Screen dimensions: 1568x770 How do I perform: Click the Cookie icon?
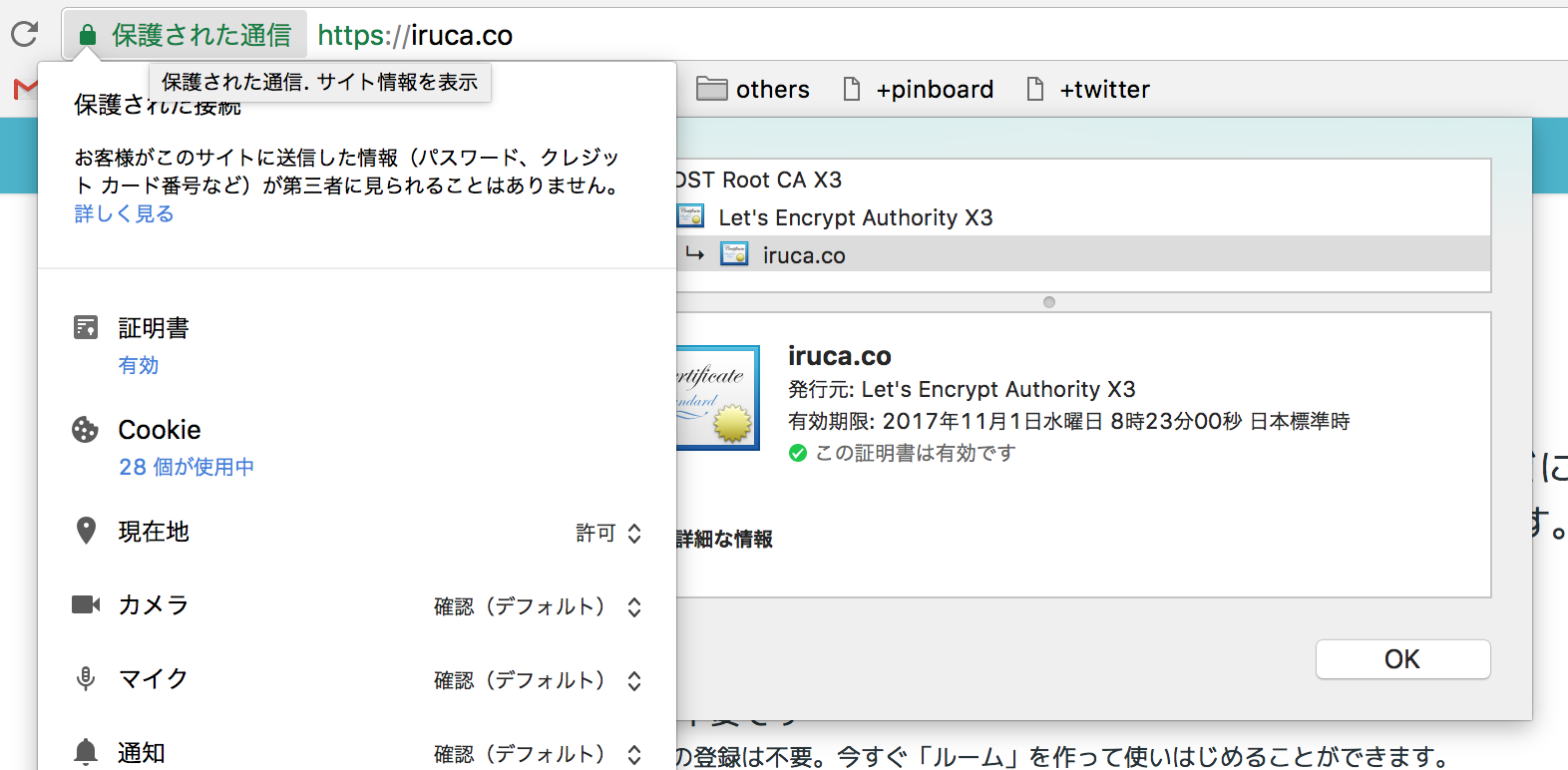(86, 430)
